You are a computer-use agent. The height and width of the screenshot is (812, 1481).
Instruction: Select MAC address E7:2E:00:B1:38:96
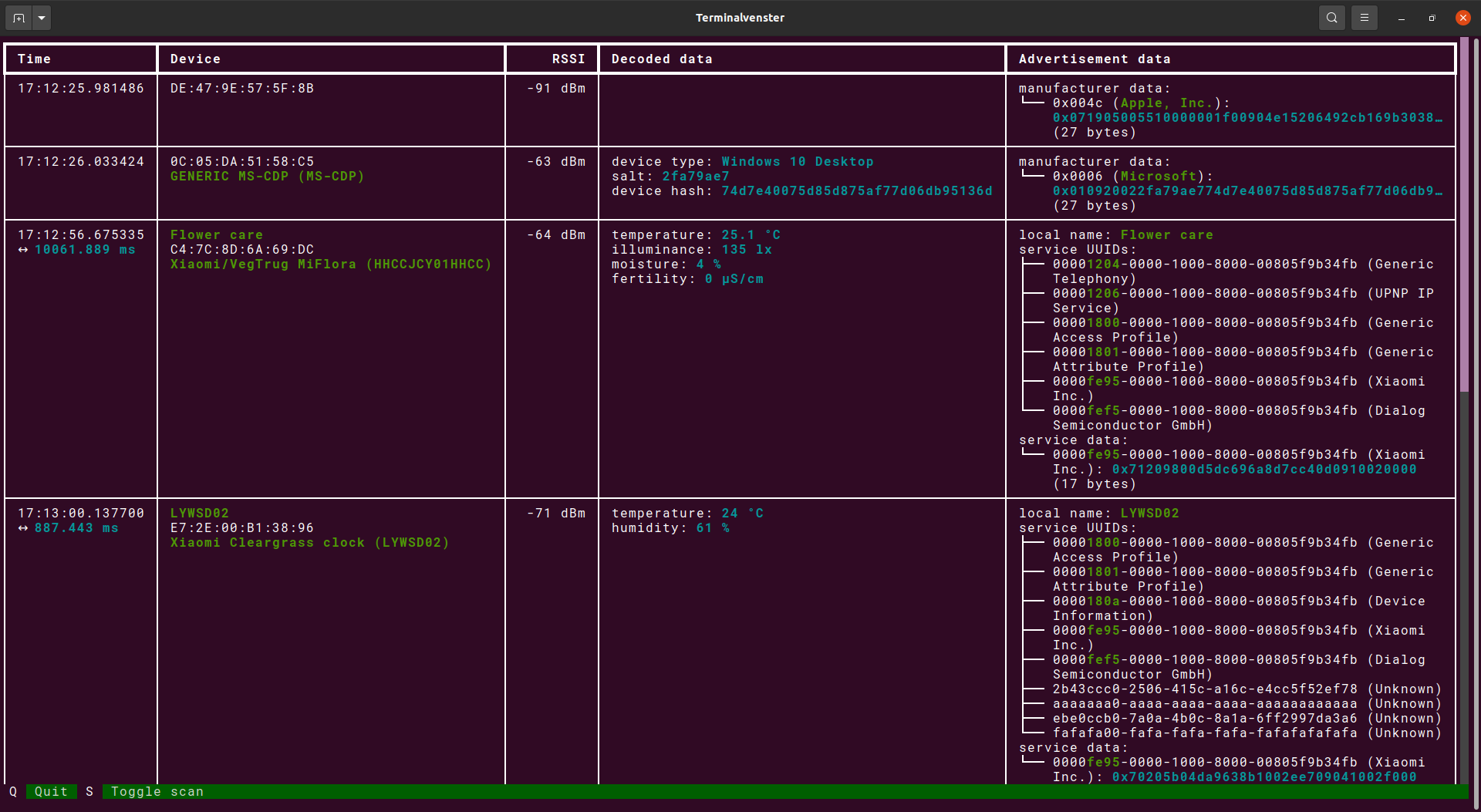[x=242, y=528]
